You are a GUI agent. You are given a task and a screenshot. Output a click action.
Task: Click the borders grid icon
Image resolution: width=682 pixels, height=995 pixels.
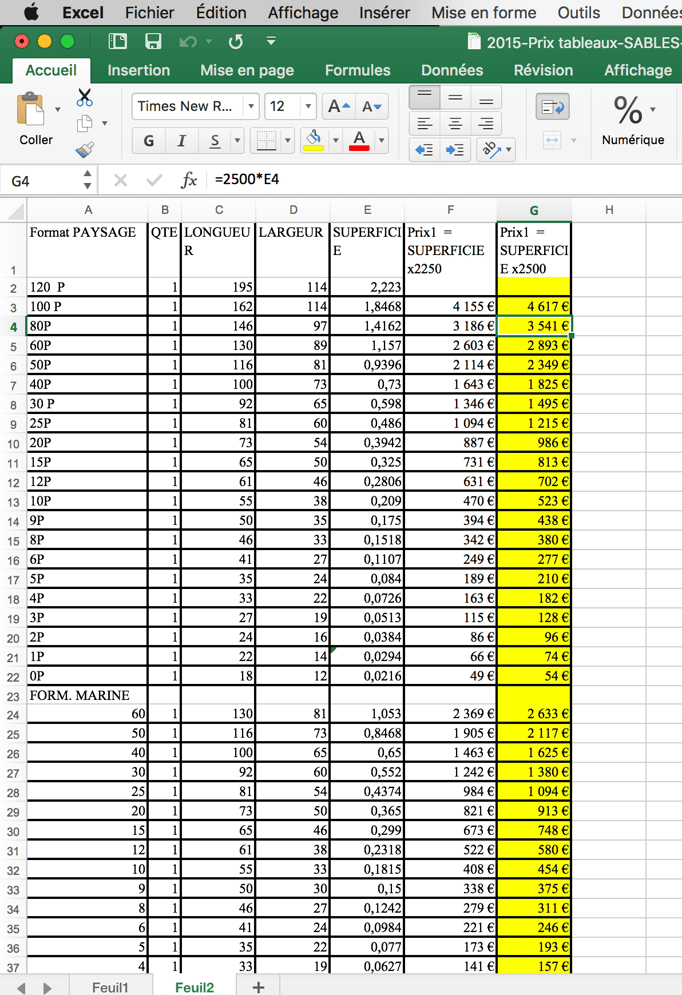pos(266,140)
